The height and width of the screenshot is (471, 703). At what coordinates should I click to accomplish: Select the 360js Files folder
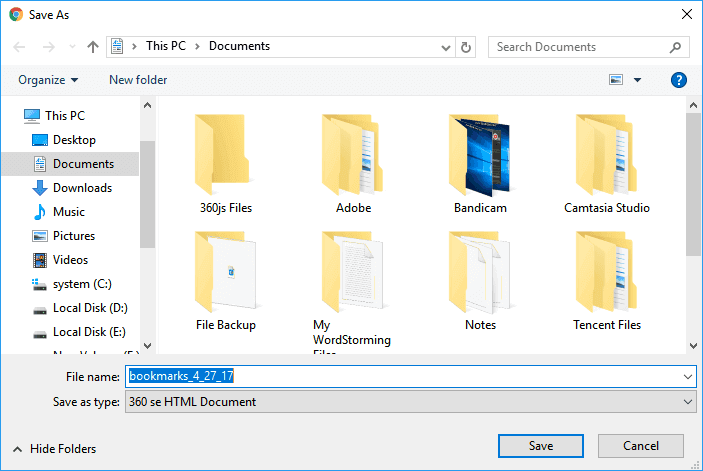226,165
